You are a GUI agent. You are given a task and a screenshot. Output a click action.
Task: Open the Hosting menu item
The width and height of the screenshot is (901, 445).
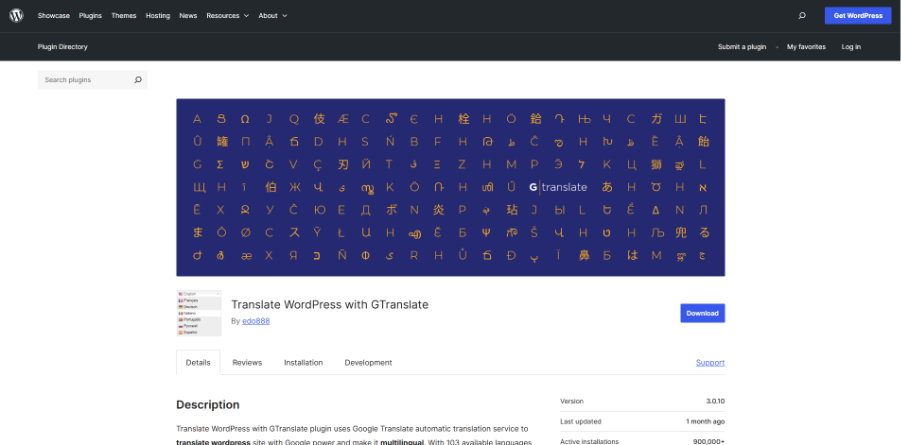(158, 16)
